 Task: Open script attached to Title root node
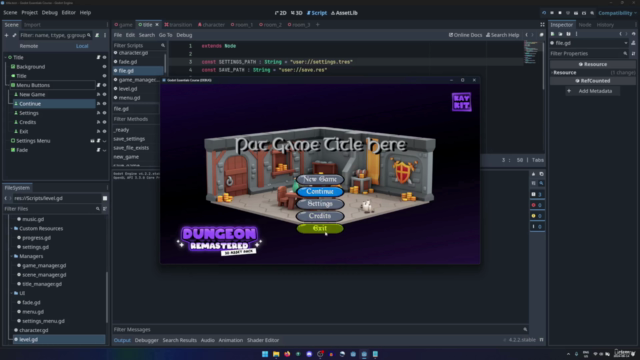click(x=98, y=58)
